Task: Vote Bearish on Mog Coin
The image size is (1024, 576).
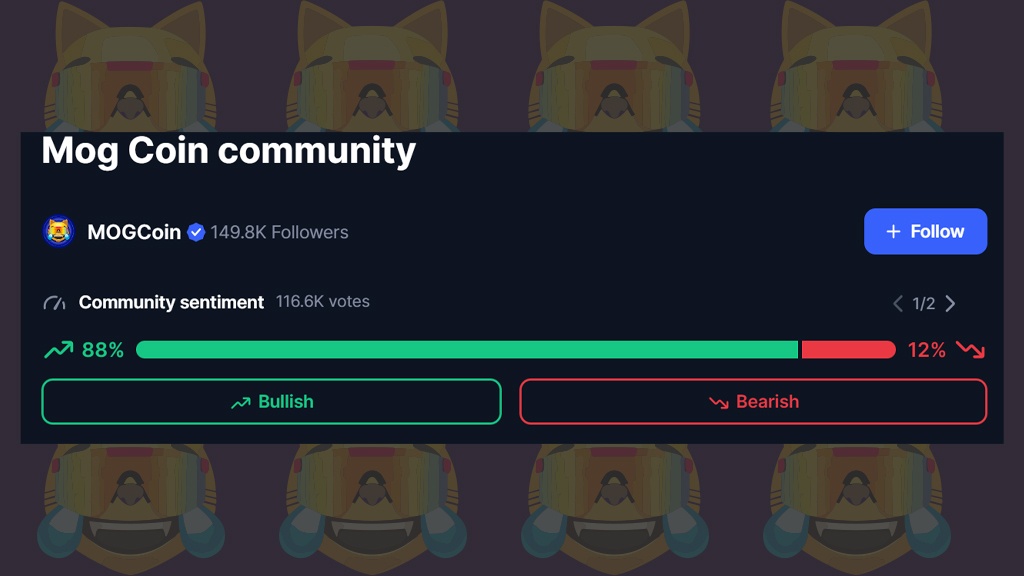Action: [753, 401]
